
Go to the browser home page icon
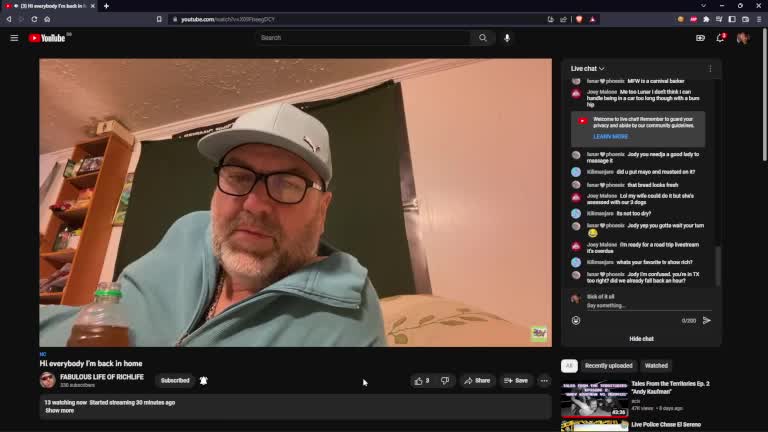48,19
